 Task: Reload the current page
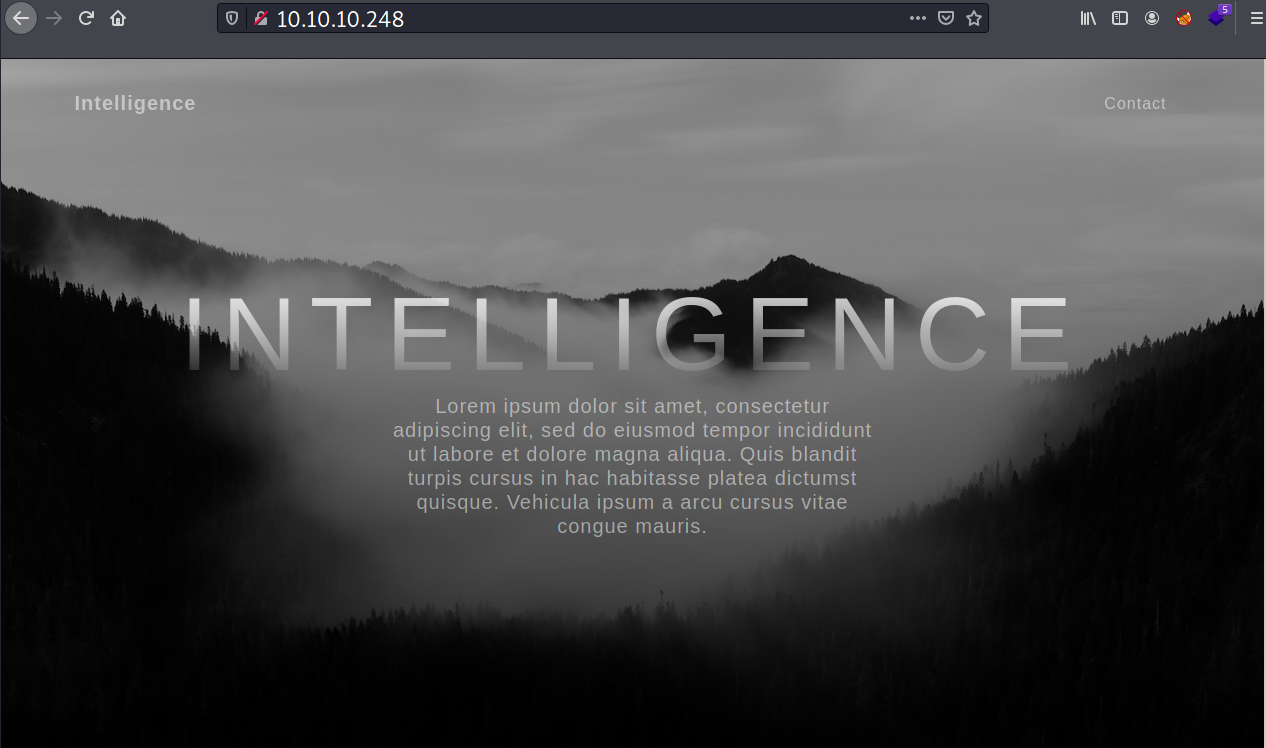(x=86, y=18)
